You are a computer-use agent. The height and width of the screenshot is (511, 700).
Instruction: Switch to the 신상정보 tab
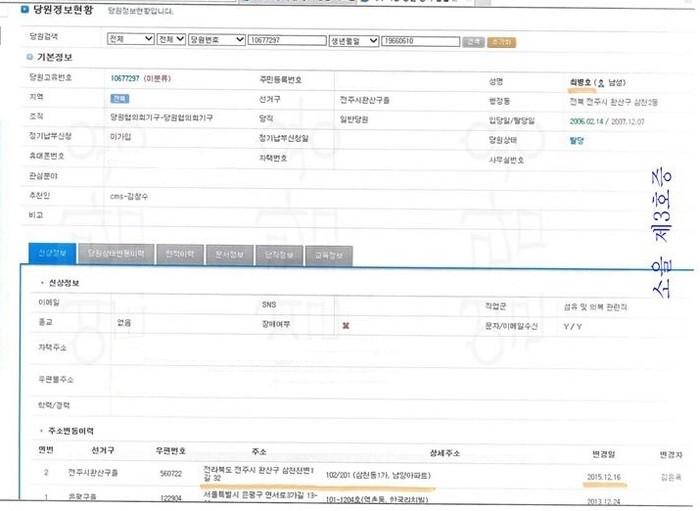point(50,254)
